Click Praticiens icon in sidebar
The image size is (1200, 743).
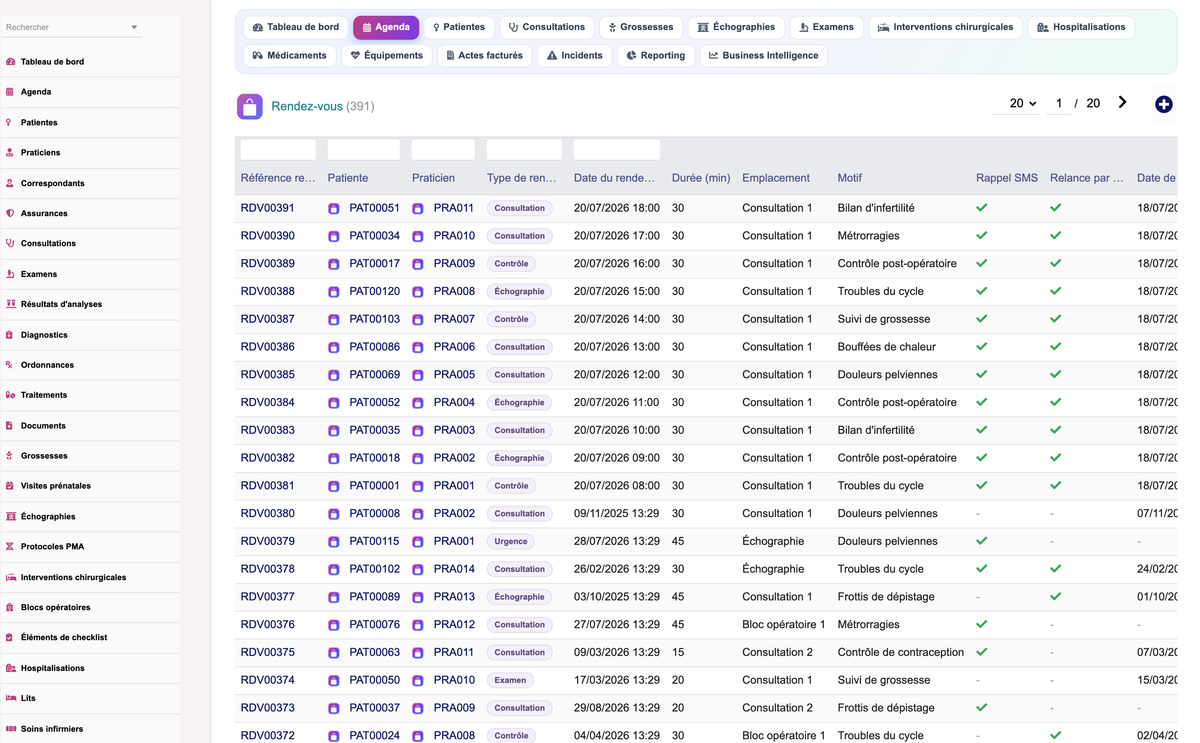click(x=10, y=153)
